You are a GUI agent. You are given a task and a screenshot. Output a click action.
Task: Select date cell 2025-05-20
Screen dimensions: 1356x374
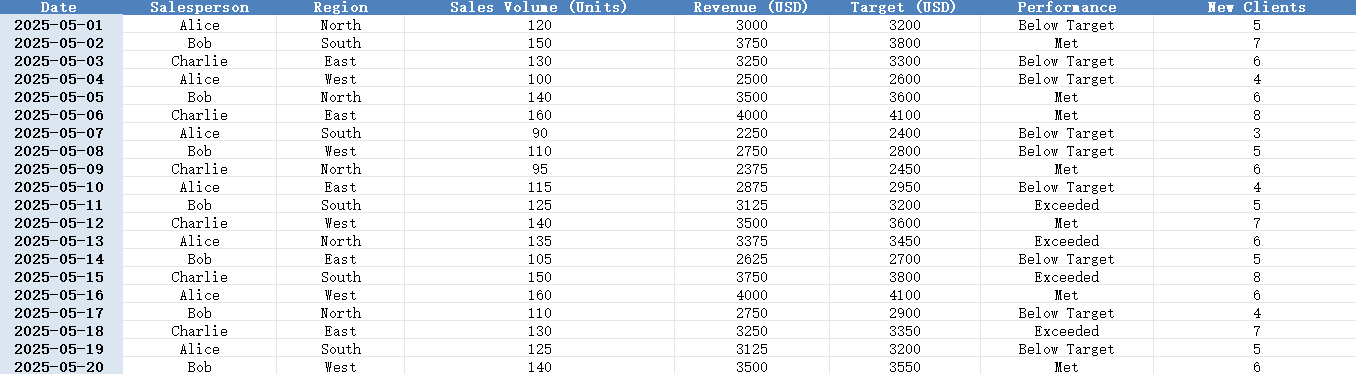(59, 366)
